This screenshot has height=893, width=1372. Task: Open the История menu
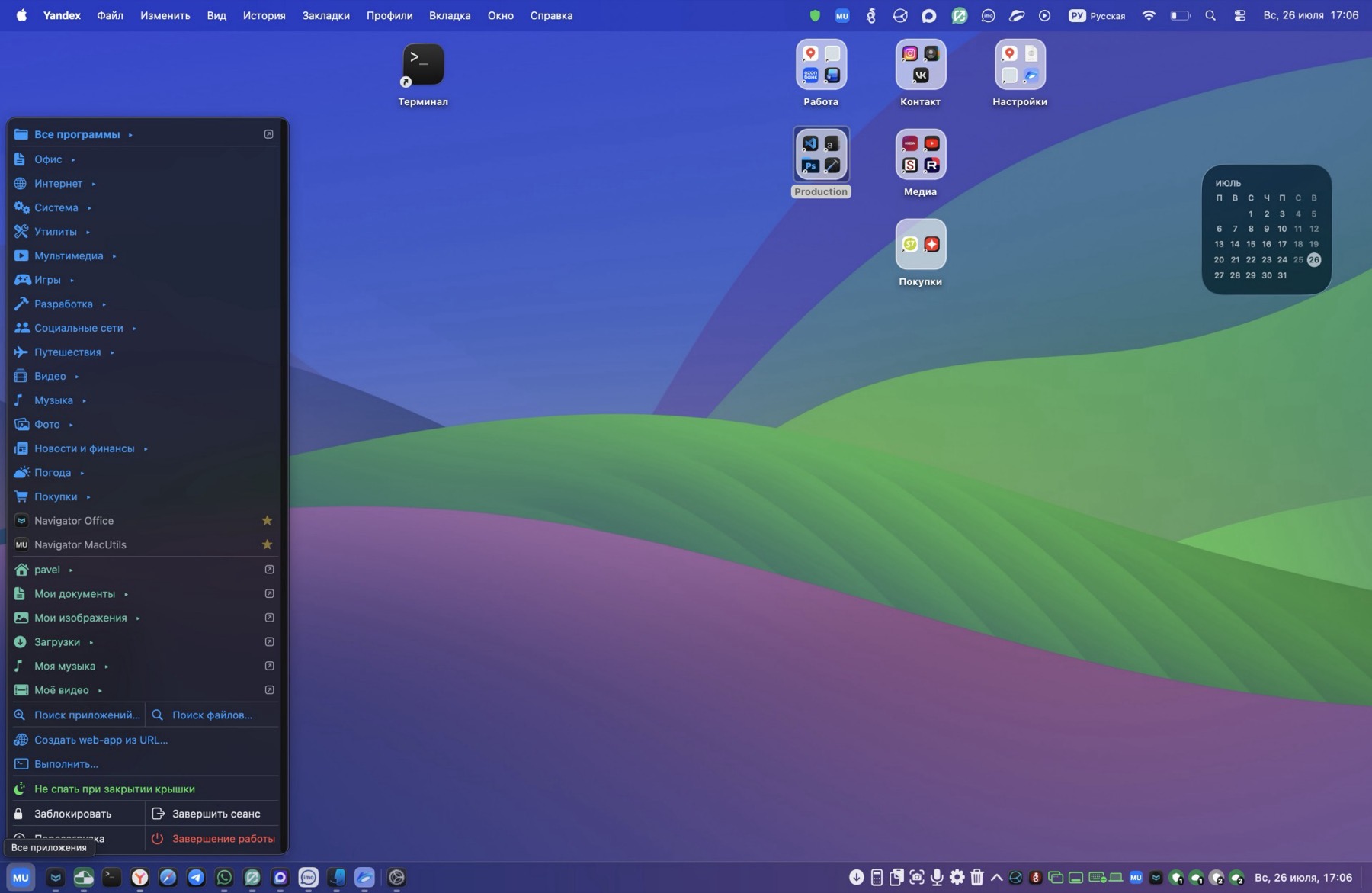[264, 15]
